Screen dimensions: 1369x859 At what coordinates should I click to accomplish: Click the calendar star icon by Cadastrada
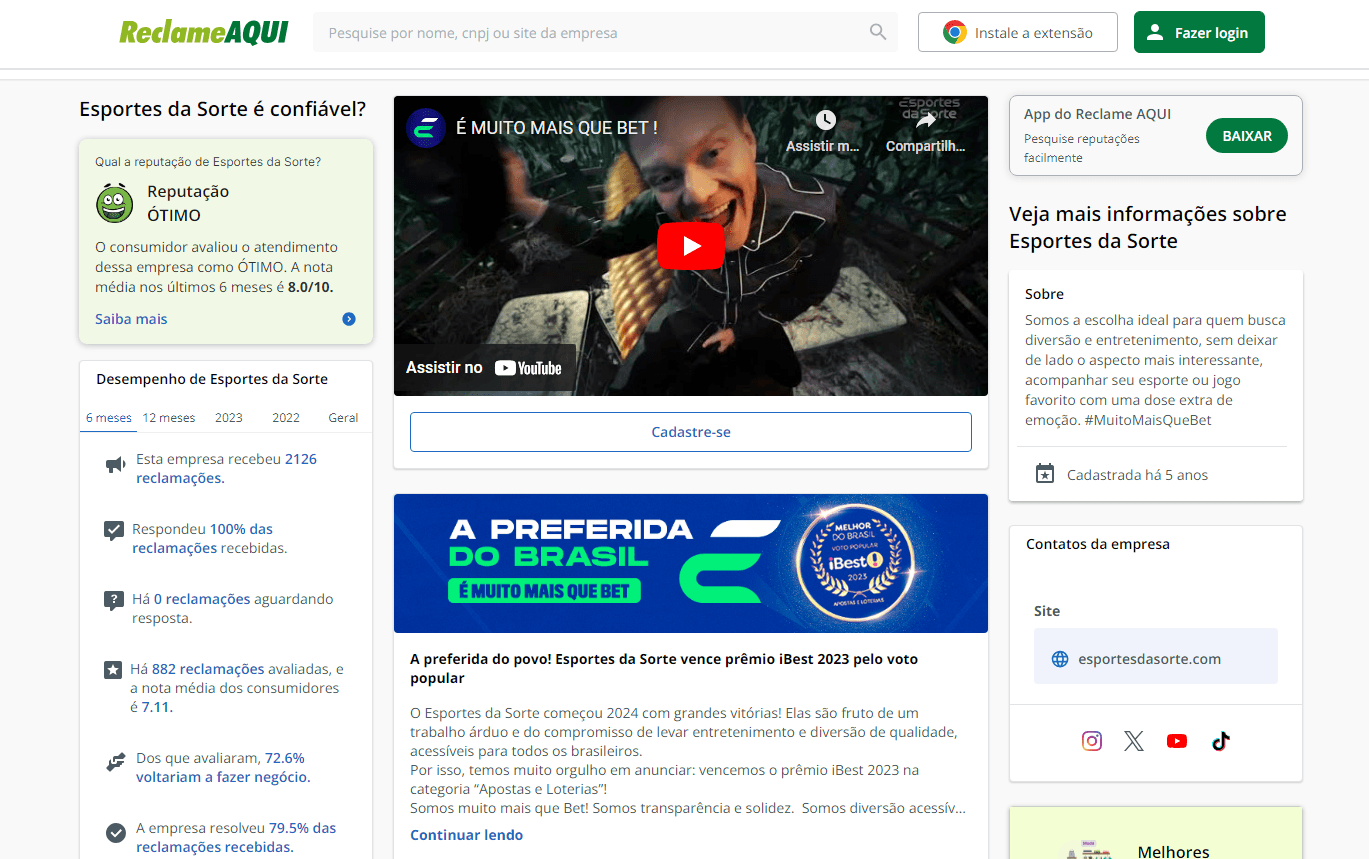click(x=1045, y=474)
